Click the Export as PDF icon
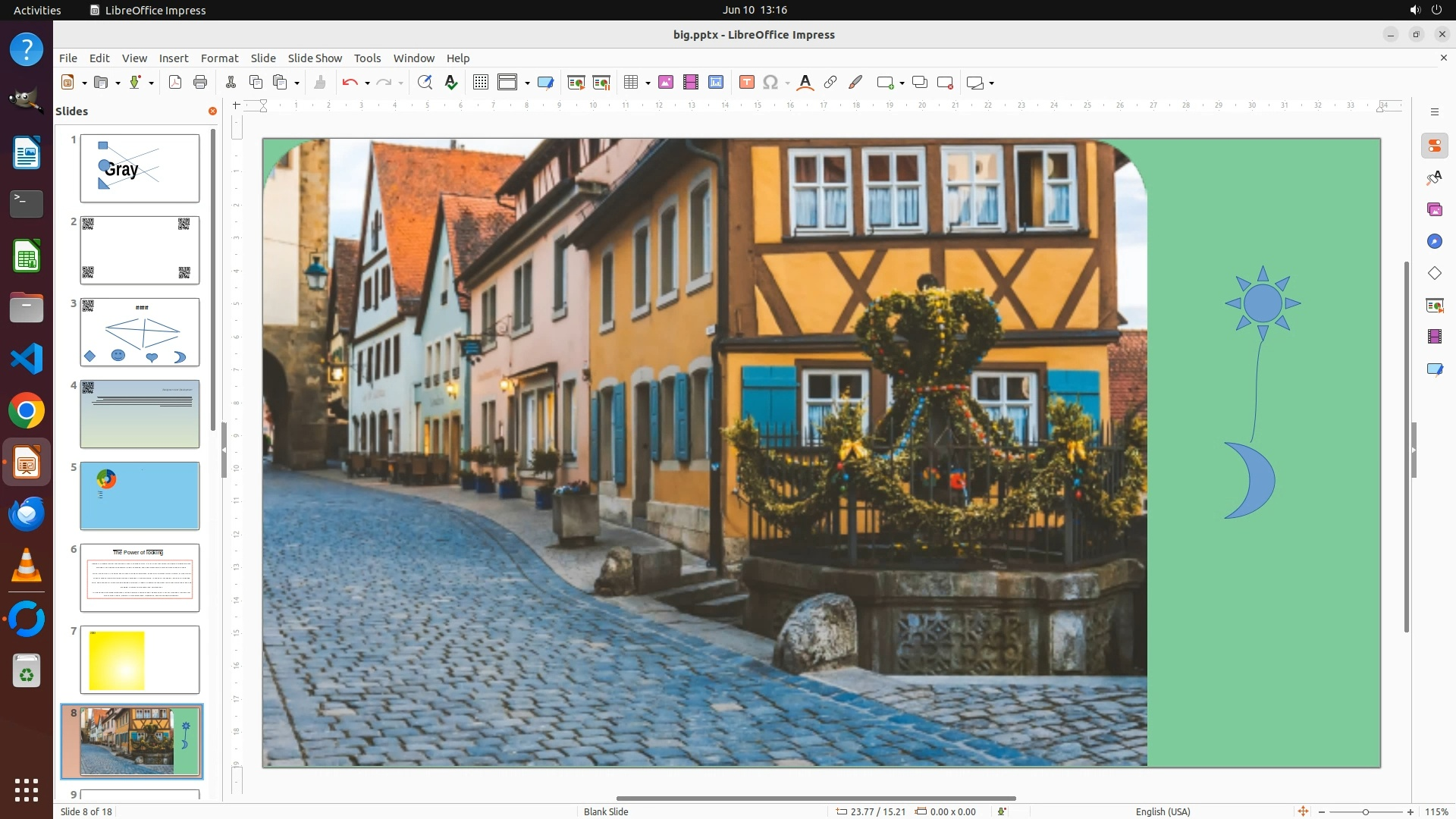Viewport: 1456px width, 819px height. click(175, 83)
